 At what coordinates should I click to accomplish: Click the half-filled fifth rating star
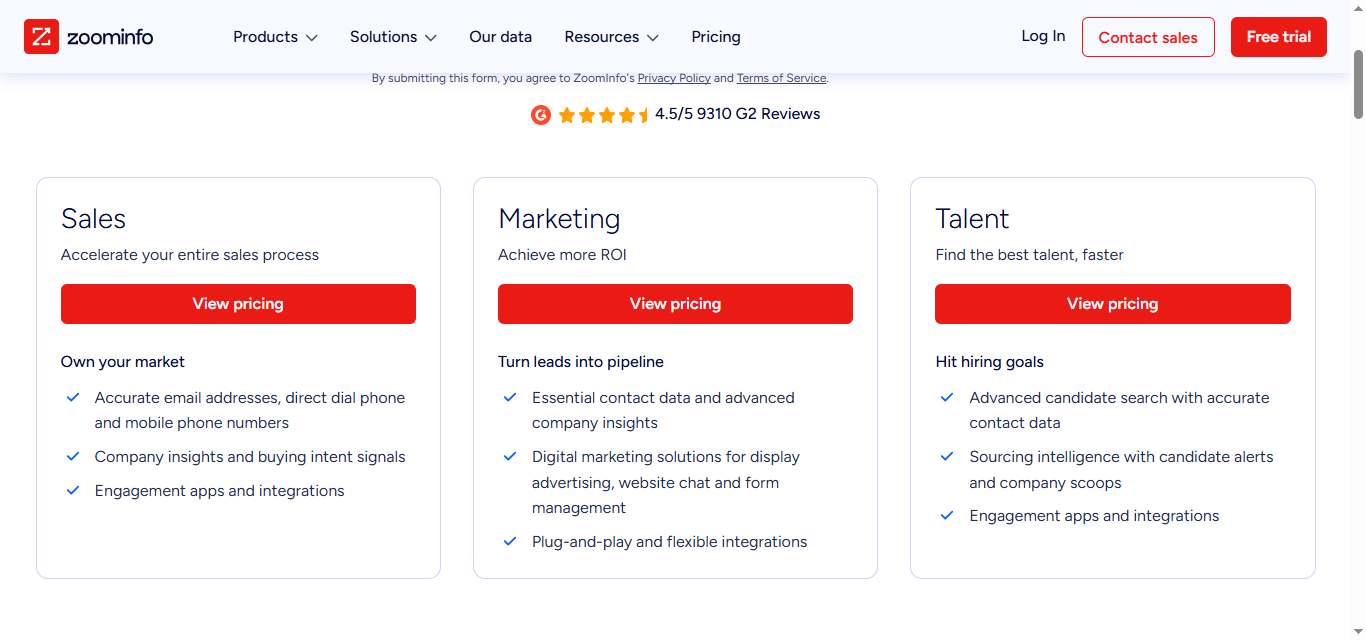tap(644, 114)
